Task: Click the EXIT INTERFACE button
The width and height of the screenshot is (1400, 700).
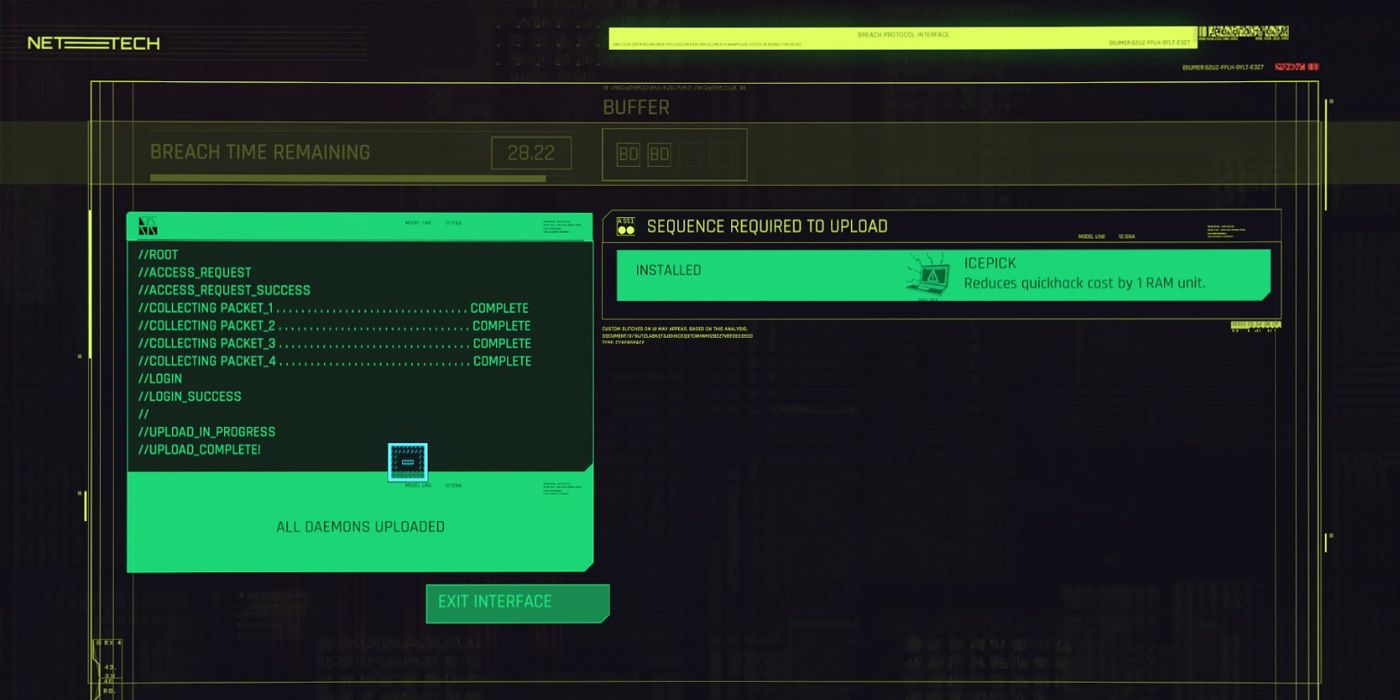Action: (x=517, y=603)
